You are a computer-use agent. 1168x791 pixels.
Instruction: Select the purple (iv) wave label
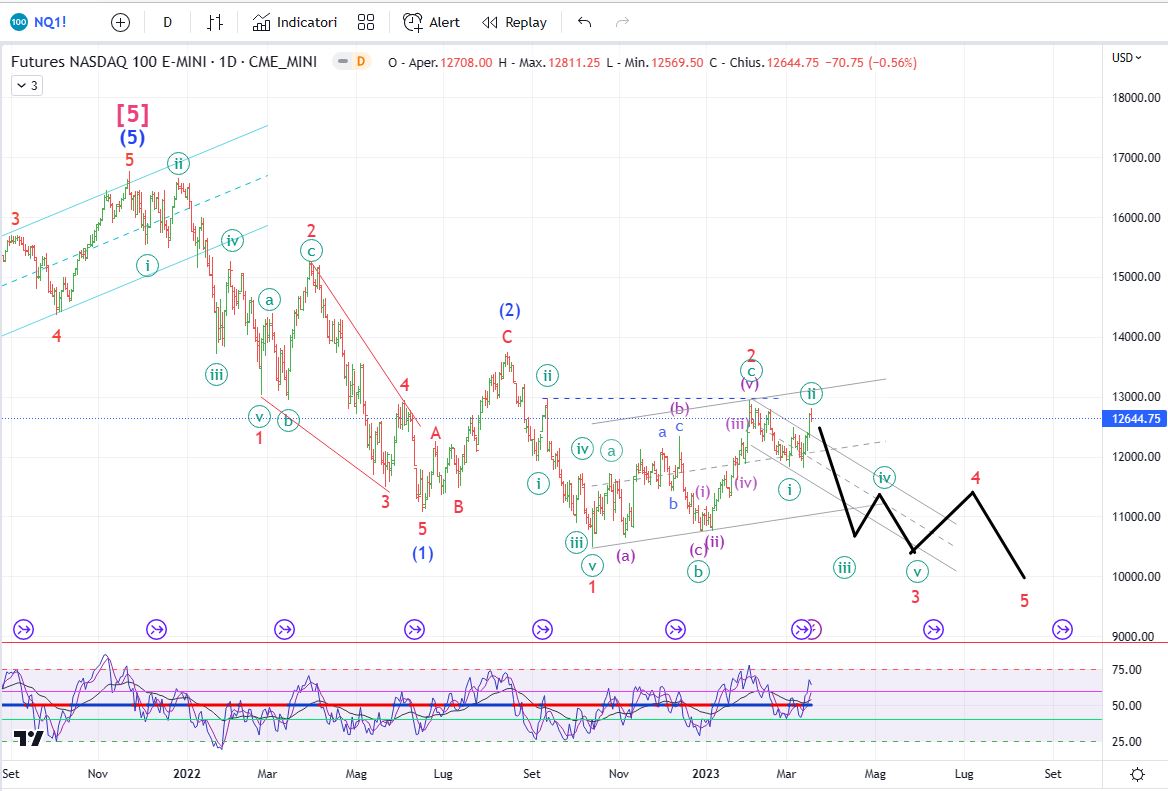pos(746,483)
